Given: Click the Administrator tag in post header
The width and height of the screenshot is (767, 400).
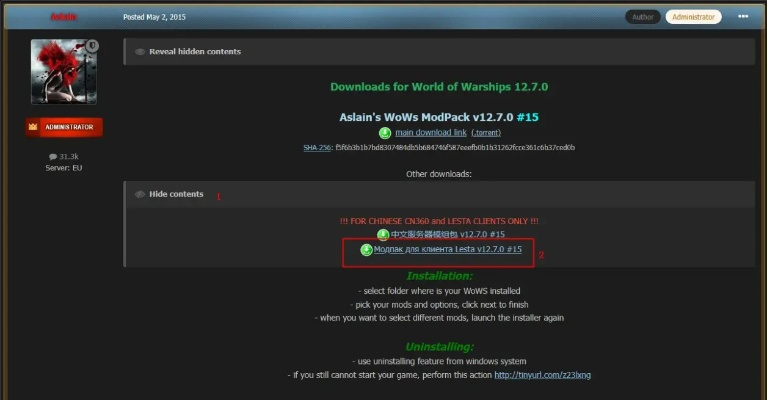Looking at the screenshot, I should coord(693,17).
